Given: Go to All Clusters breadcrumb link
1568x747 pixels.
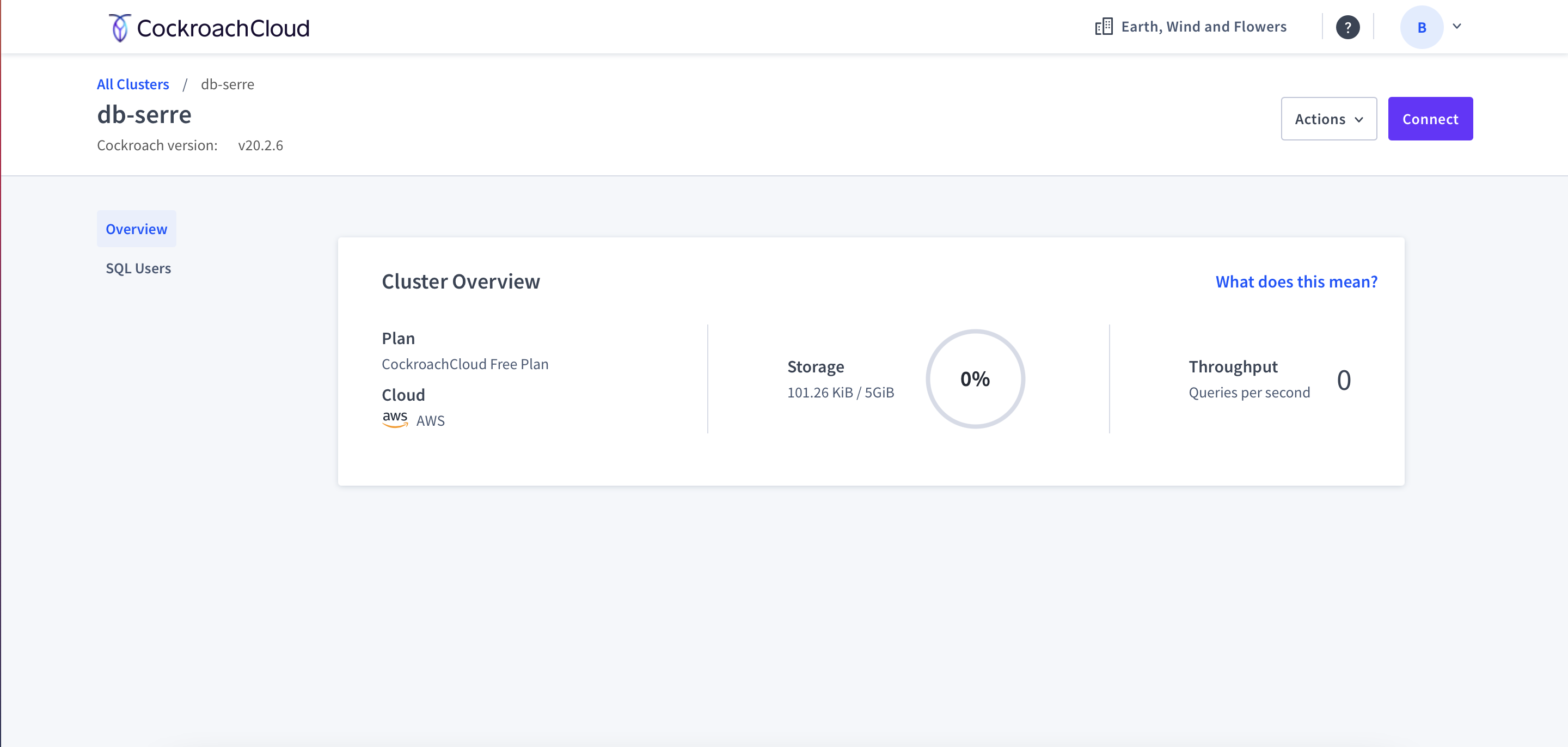Looking at the screenshot, I should click(133, 84).
